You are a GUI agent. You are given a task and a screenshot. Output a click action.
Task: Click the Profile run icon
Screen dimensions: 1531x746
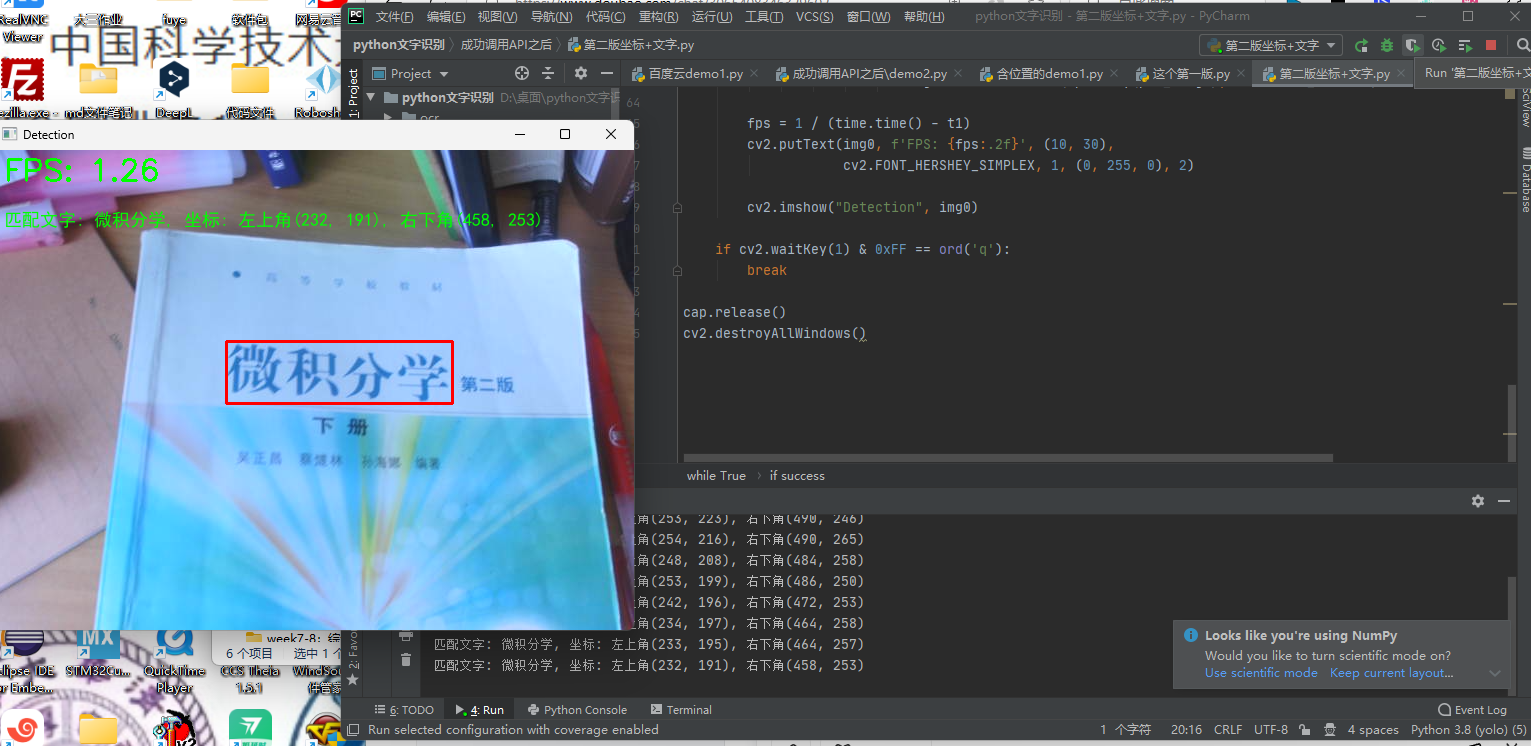click(x=1438, y=45)
